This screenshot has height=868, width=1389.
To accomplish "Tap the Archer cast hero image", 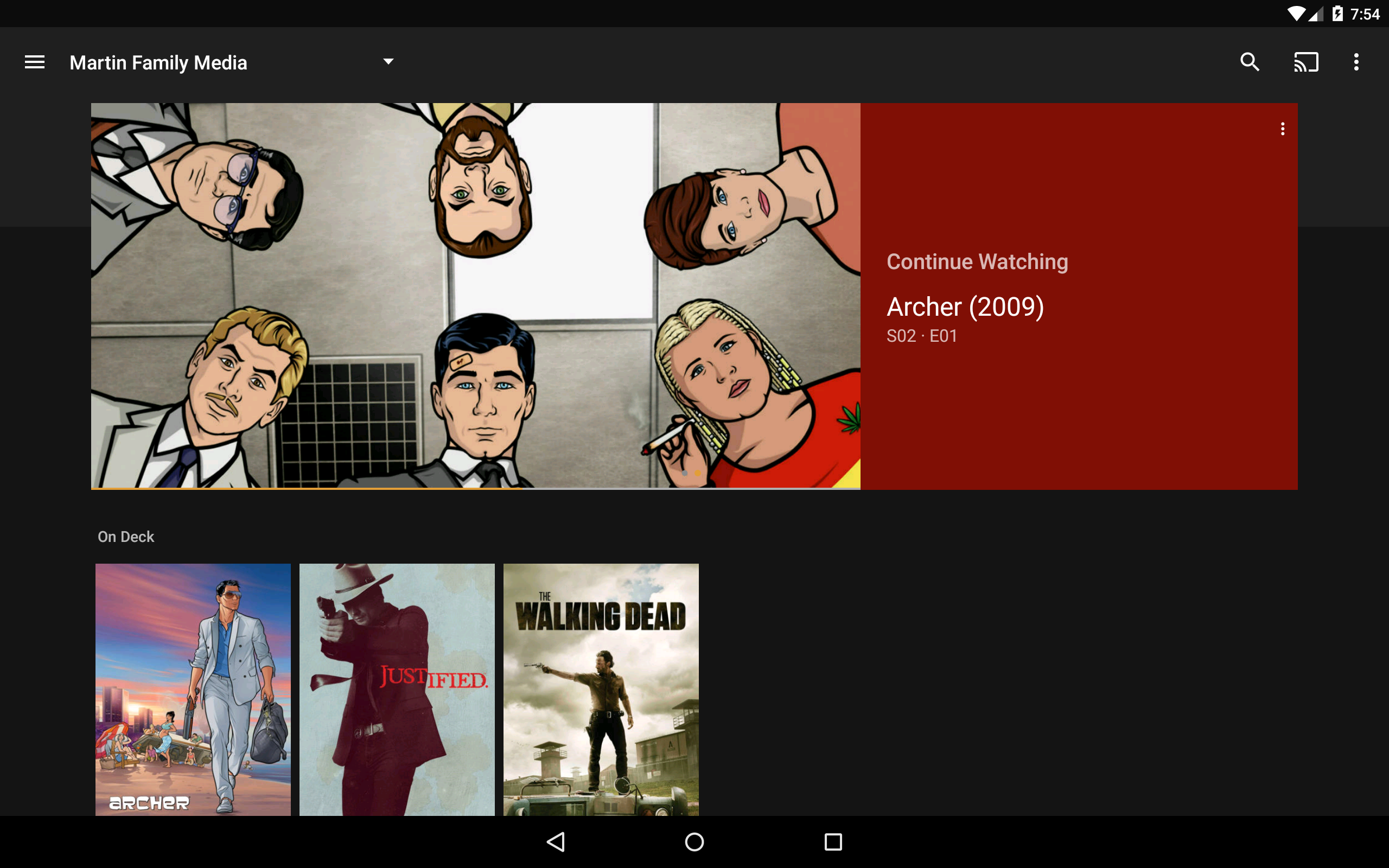I will tap(475, 295).
